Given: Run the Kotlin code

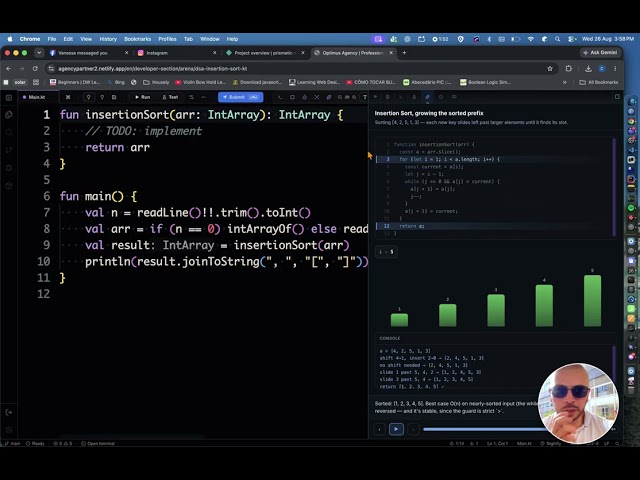Looking at the screenshot, I should 143,97.
